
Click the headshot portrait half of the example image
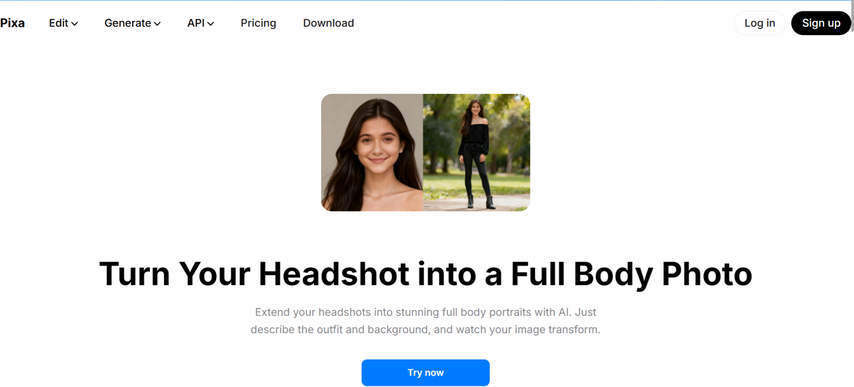click(x=372, y=152)
